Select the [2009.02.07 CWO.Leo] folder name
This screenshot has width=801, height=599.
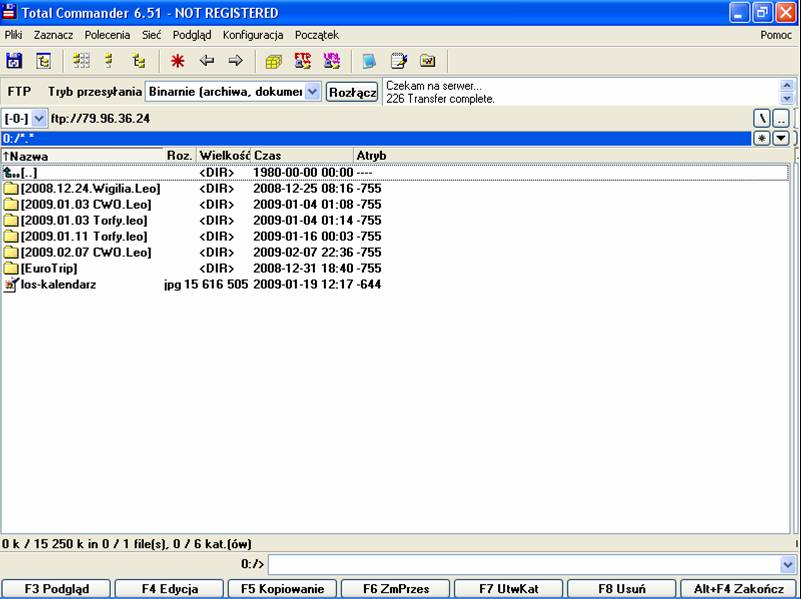coord(86,252)
